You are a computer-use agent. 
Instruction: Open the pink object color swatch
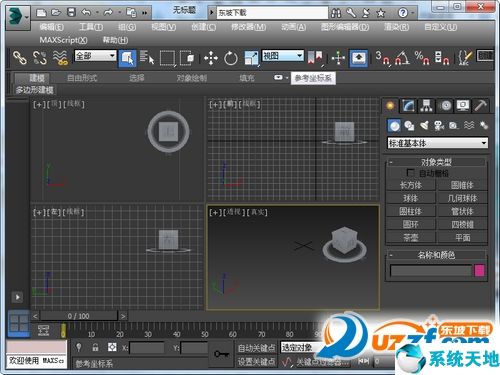480,270
